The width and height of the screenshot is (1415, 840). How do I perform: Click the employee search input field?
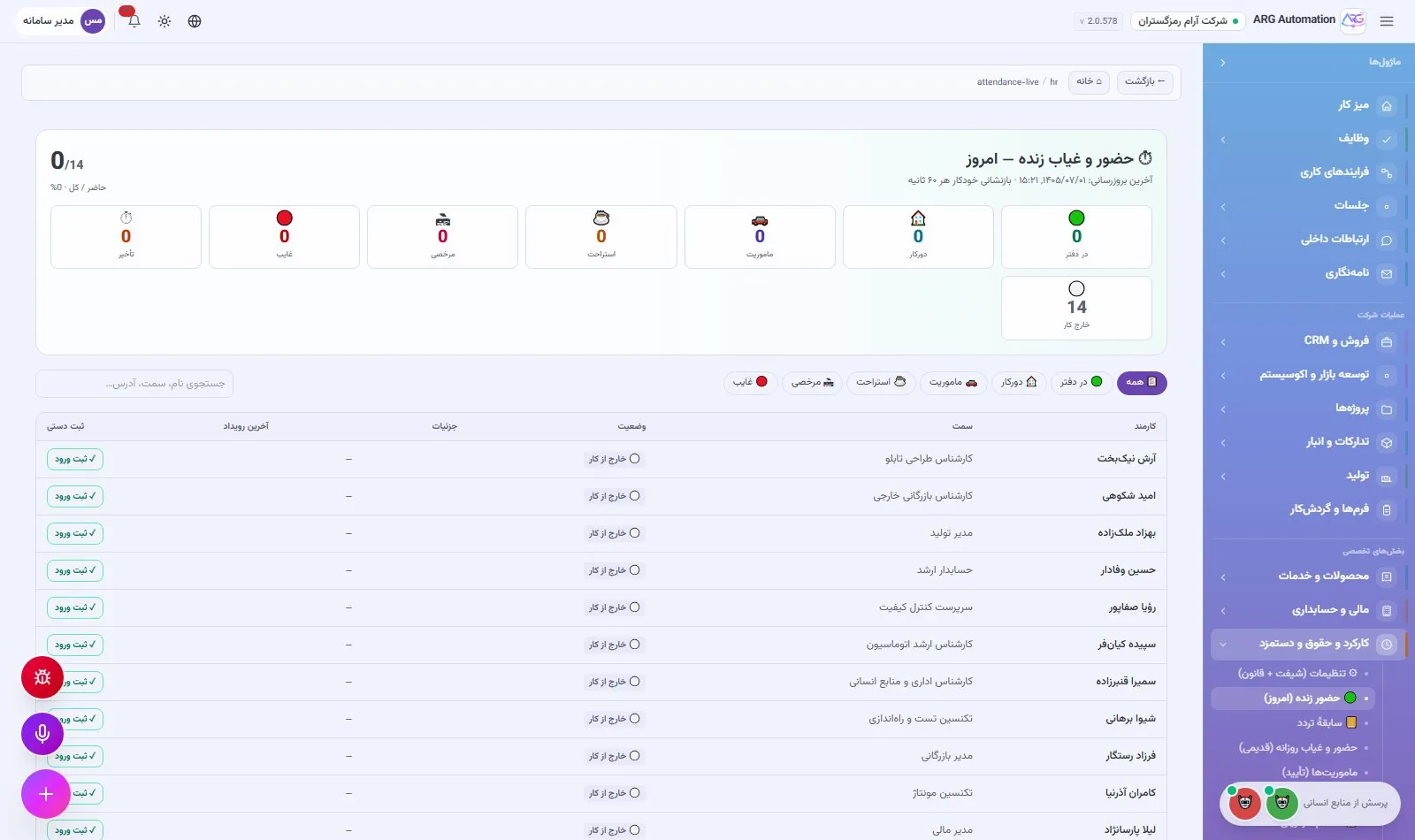click(x=134, y=384)
